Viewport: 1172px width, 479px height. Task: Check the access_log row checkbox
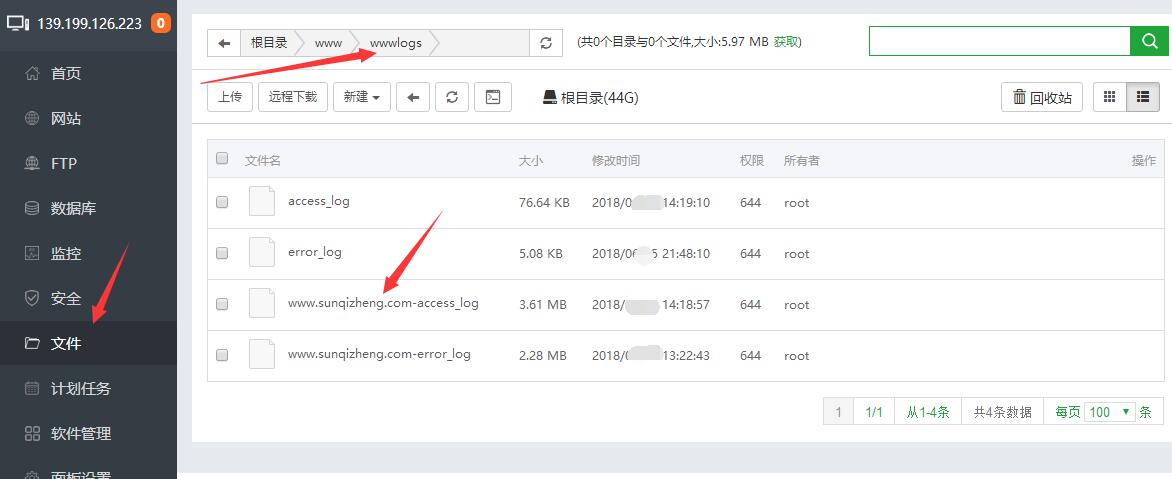222,202
